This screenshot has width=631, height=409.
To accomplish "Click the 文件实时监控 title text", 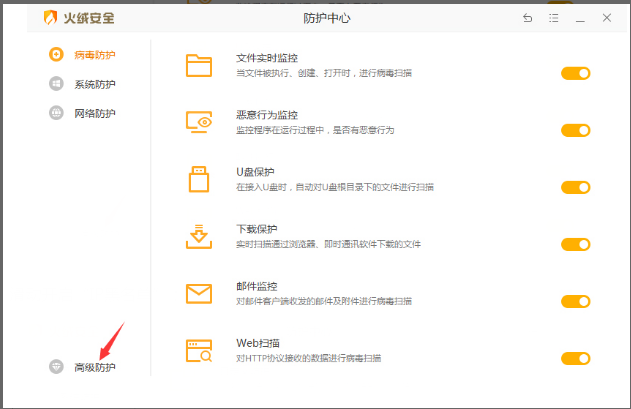I will pyautogui.click(x=267, y=59).
